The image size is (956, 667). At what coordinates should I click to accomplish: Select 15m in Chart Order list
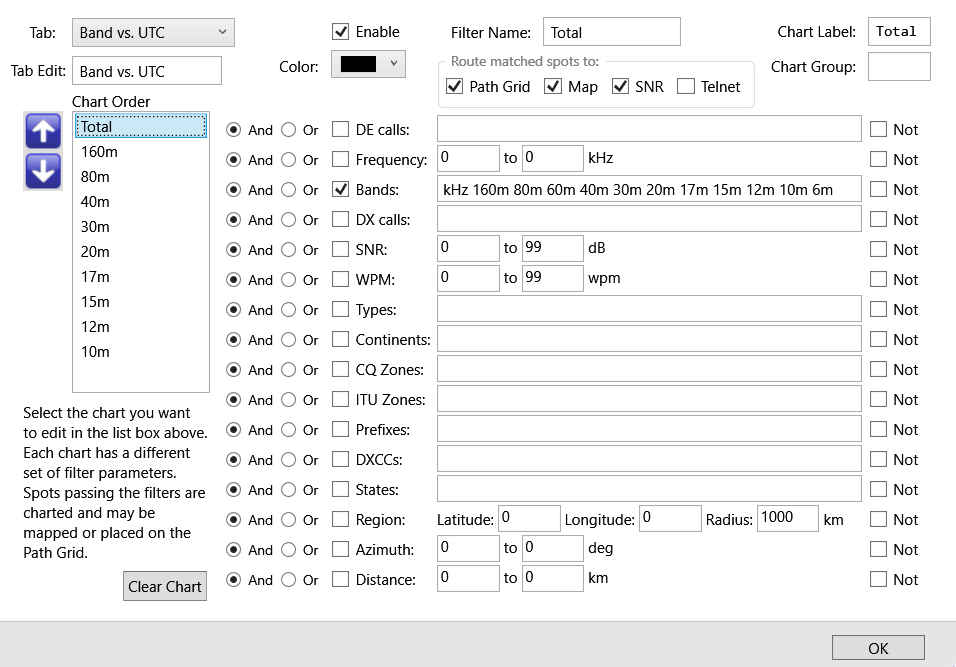click(141, 302)
